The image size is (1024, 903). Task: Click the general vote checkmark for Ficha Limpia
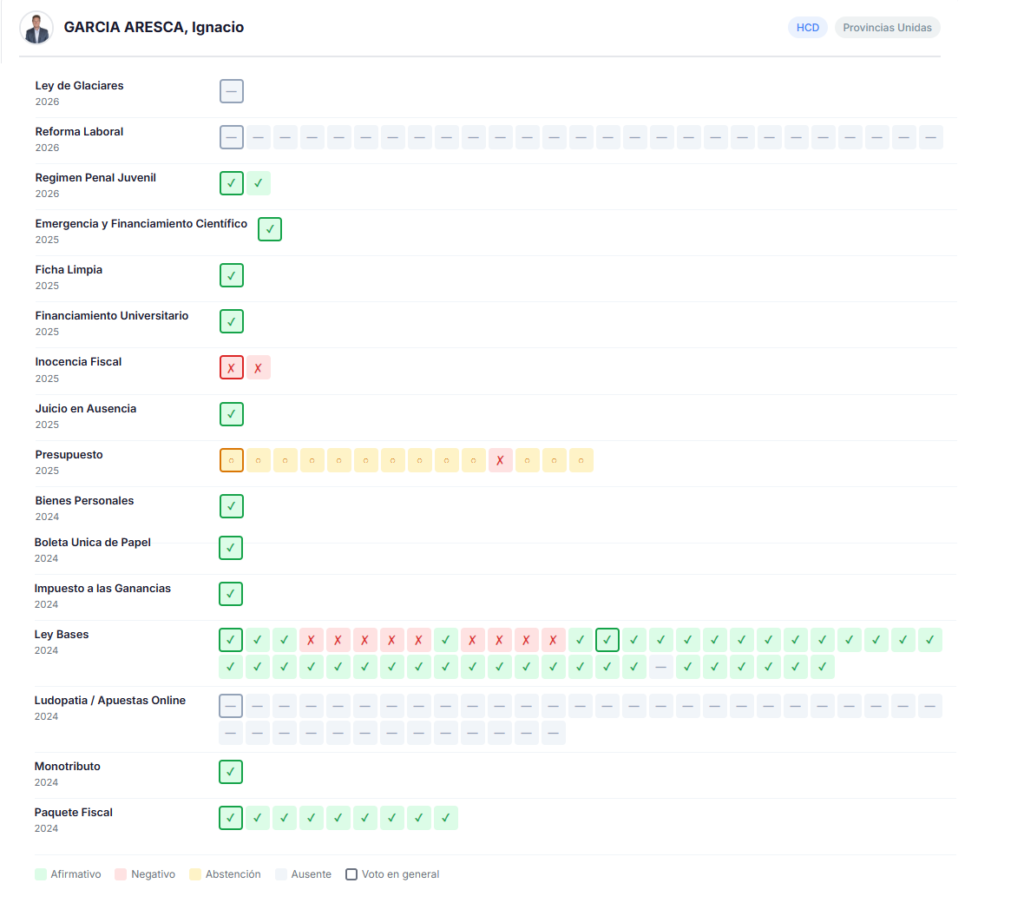[231, 275]
